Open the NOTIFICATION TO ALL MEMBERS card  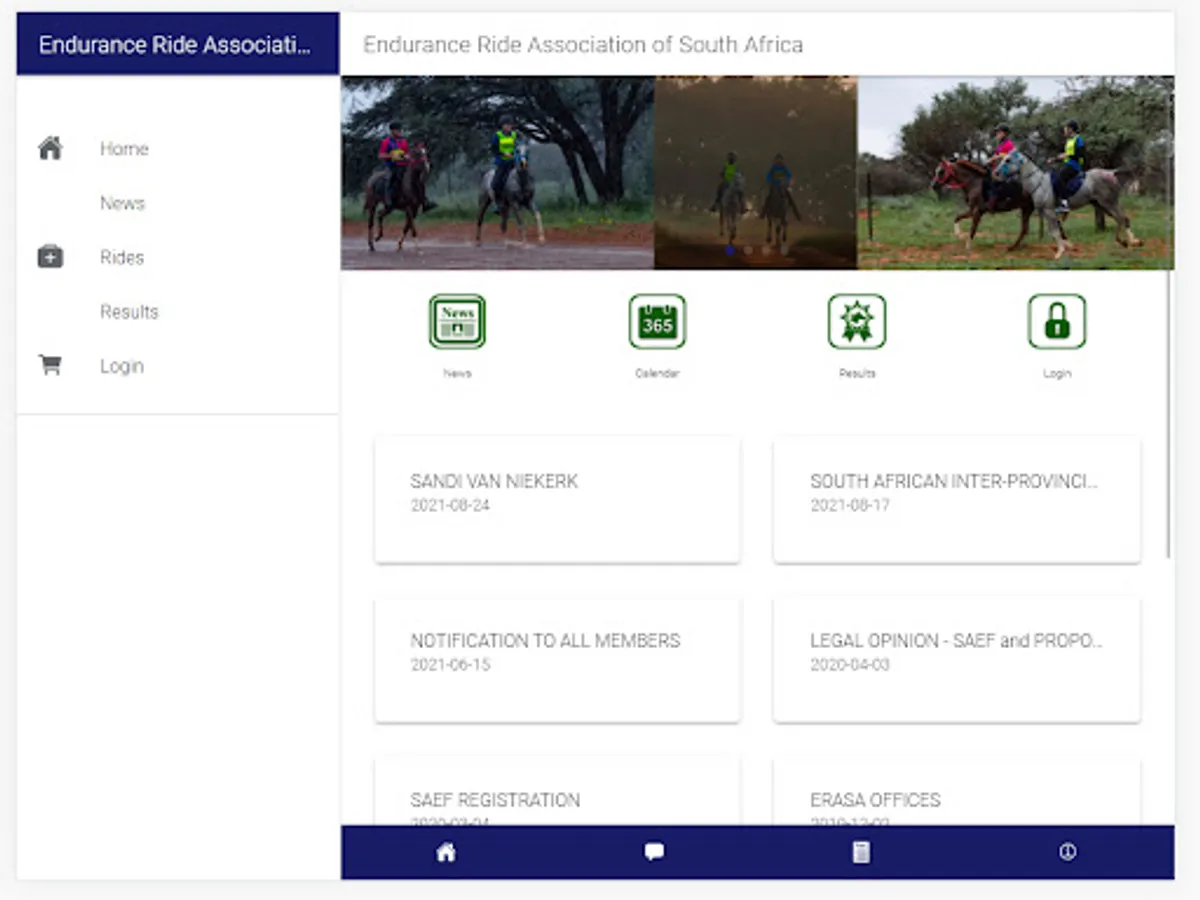[557, 660]
